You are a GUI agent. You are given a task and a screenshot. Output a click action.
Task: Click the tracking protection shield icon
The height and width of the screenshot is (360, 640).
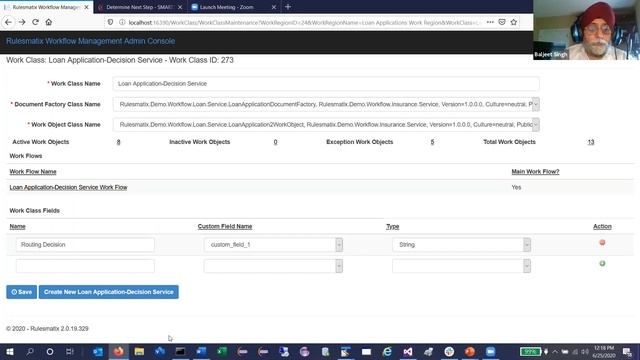[x=110, y=22]
